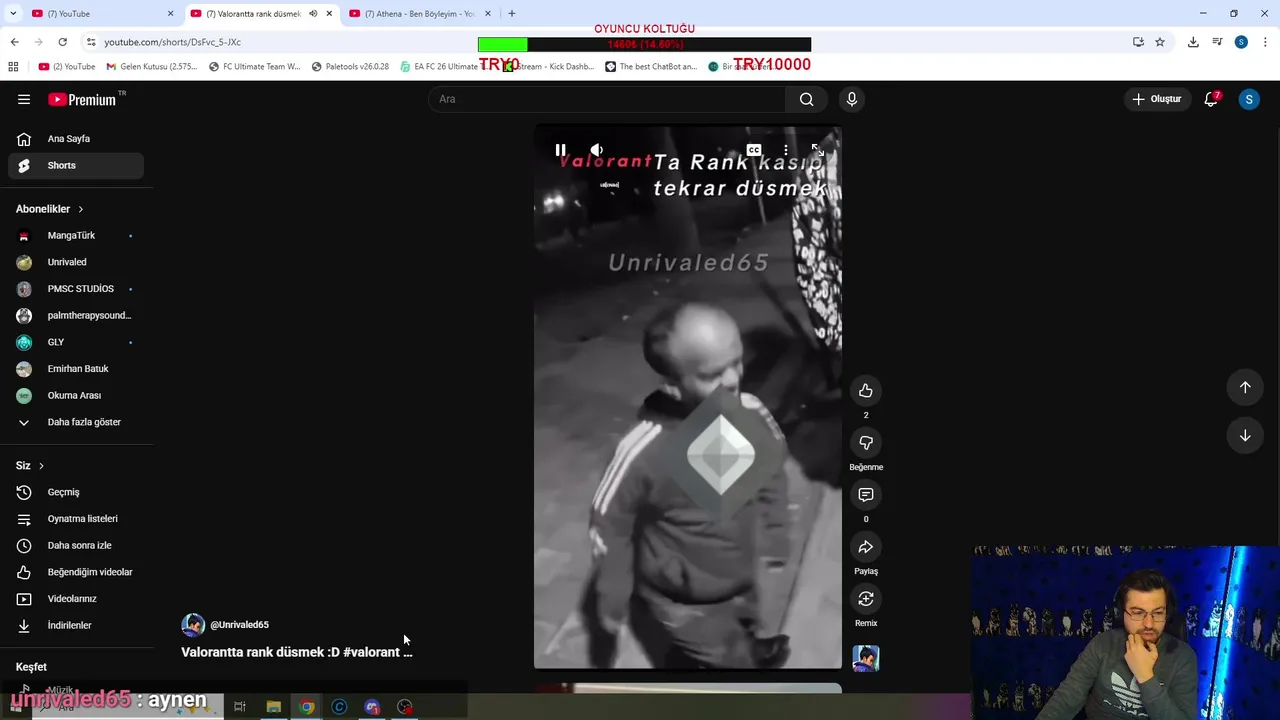This screenshot has width=1280, height=720.
Task: Open 'FC Ultimate Team W...' bookmark
Action: (255, 67)
